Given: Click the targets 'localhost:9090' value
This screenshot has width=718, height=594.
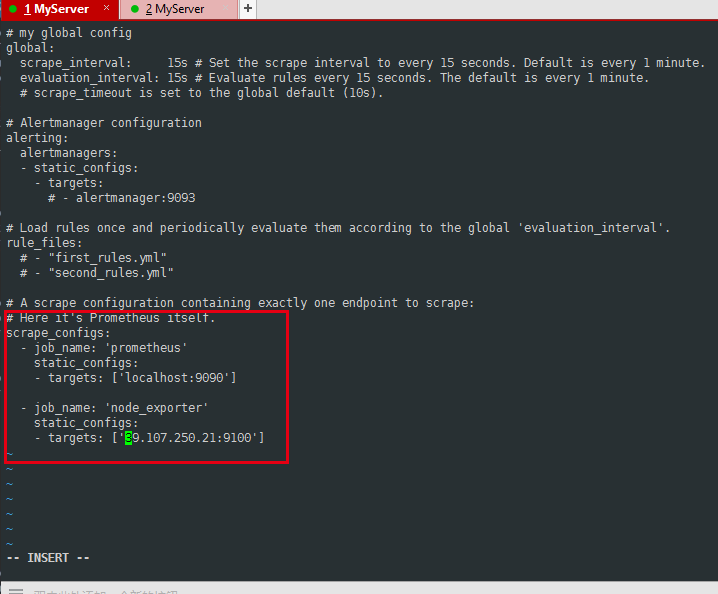Looking at the screenshot, I should pyautogui.click(x=174, y=378).
